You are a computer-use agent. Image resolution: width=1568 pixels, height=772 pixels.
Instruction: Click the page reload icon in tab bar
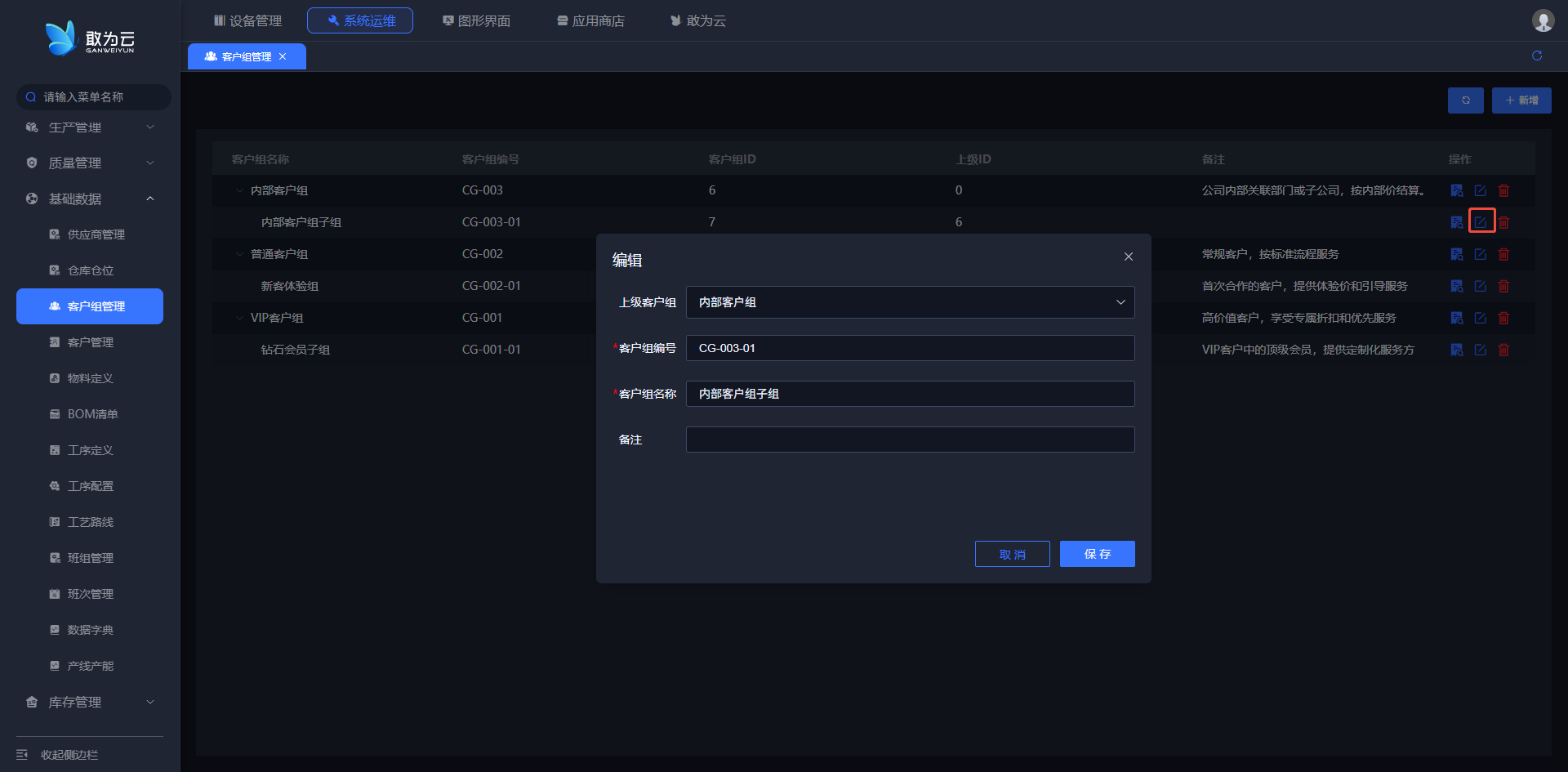(x=1537, y=56)
